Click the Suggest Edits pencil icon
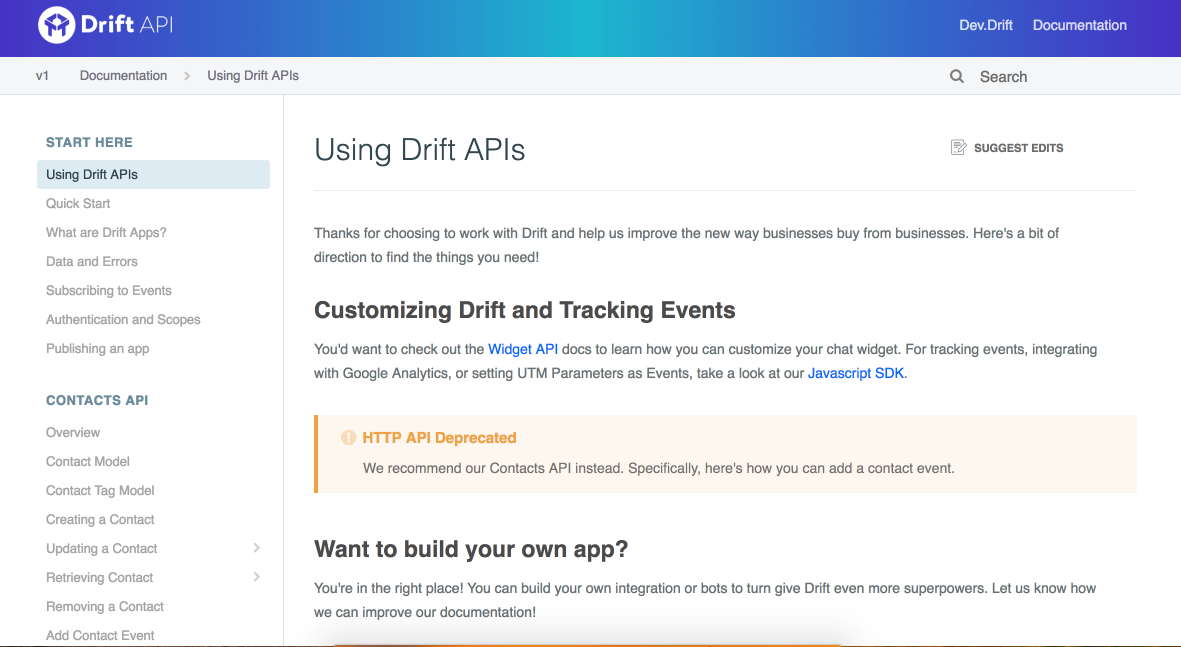The image size is (1181, 647). [x=958, y=148]
